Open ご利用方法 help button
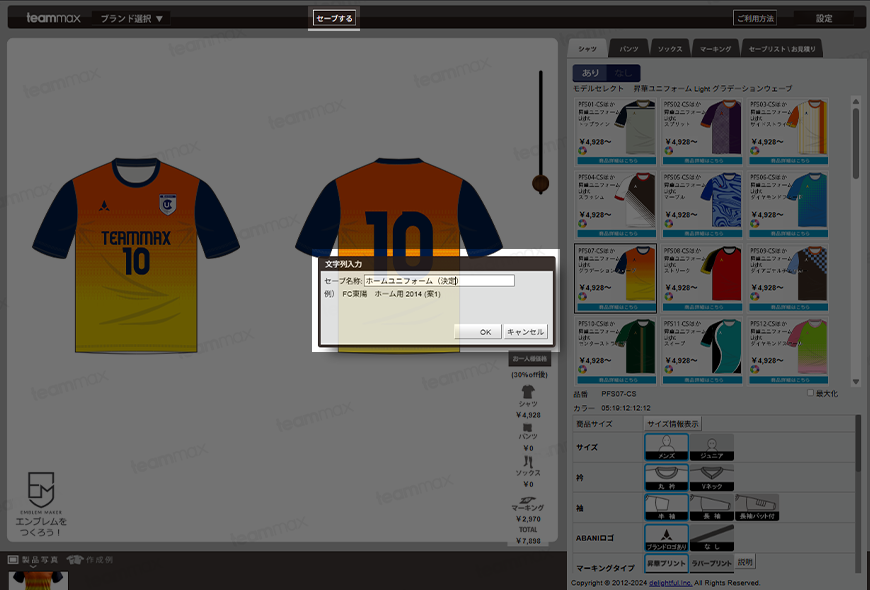The height and width of the screenshot is (590, 870). (755, 18)
